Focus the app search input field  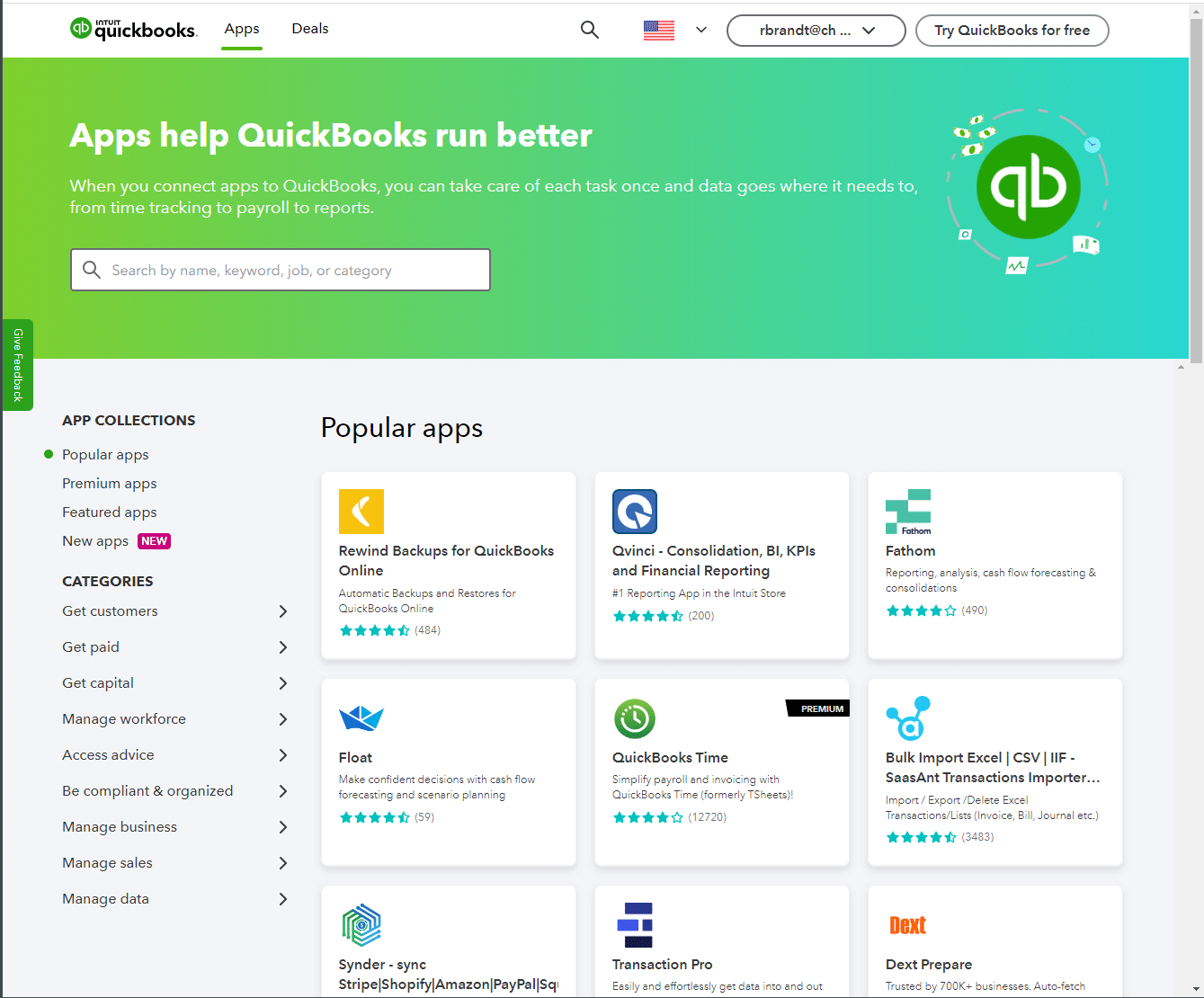tap(281, 270)
